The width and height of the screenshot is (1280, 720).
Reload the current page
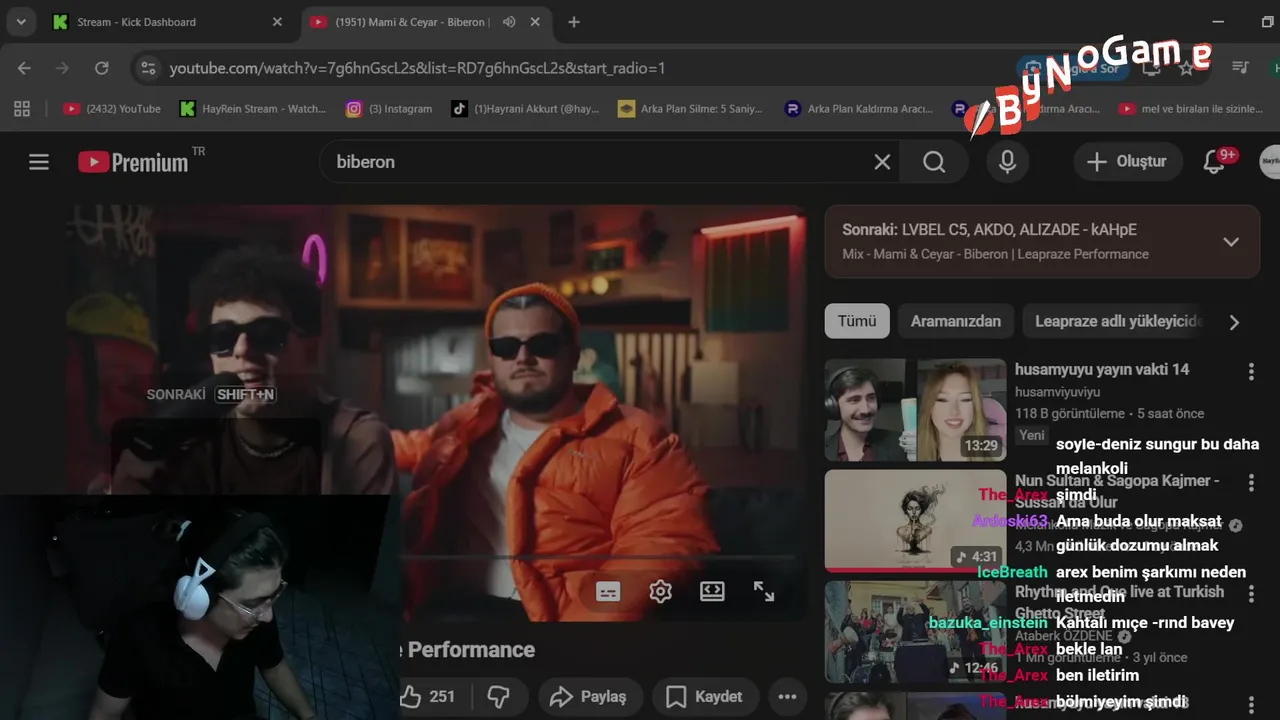coord(101,68)
